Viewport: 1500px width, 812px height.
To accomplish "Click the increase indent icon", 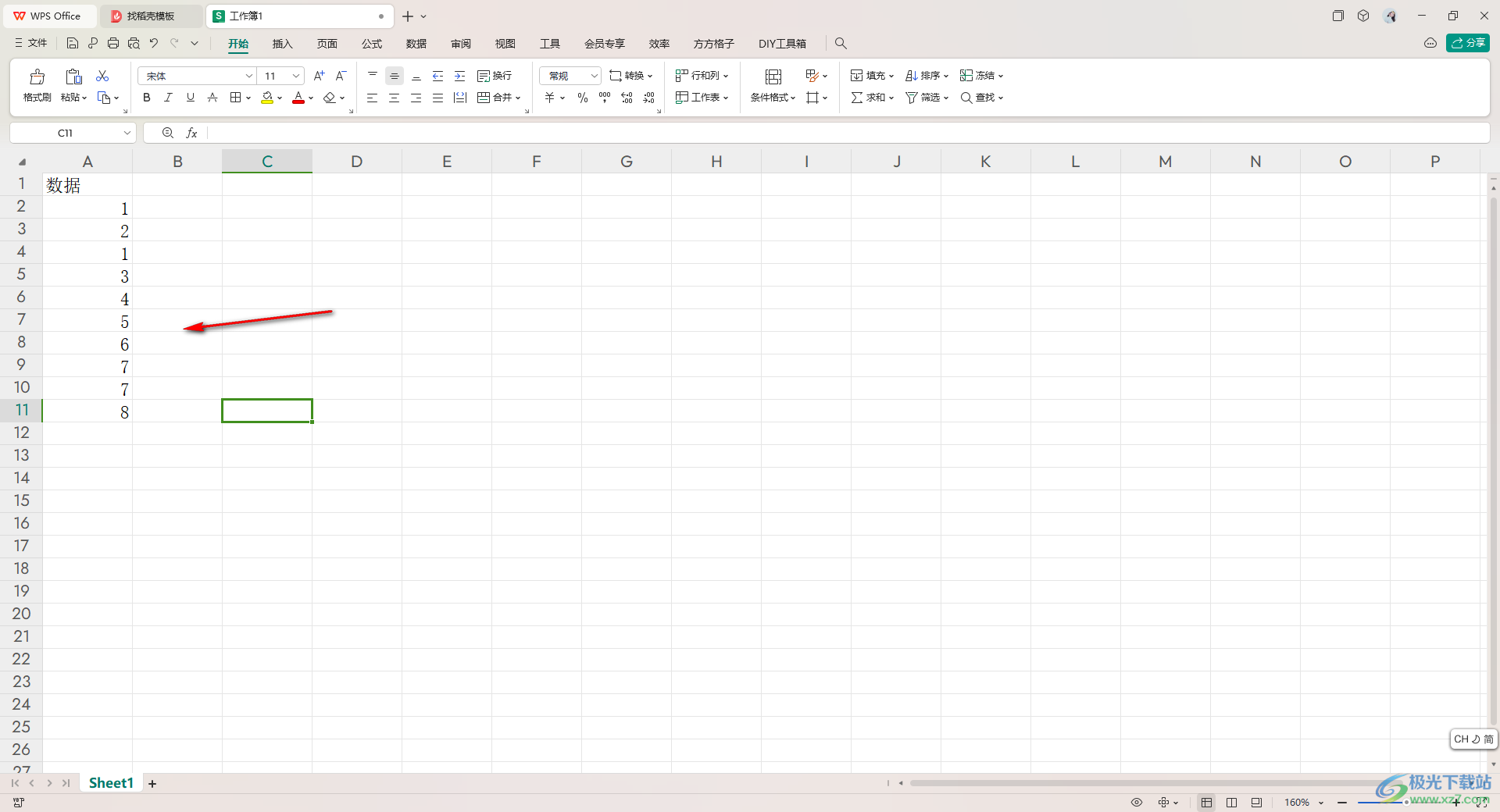I will 460,76.
